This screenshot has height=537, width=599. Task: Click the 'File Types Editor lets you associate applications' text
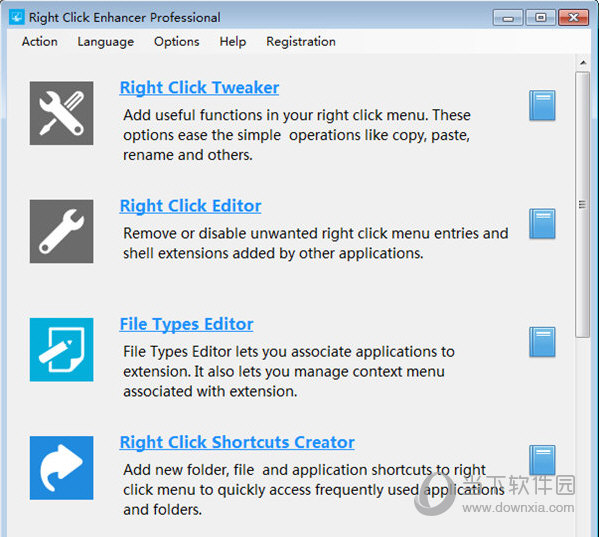point(289,371)
